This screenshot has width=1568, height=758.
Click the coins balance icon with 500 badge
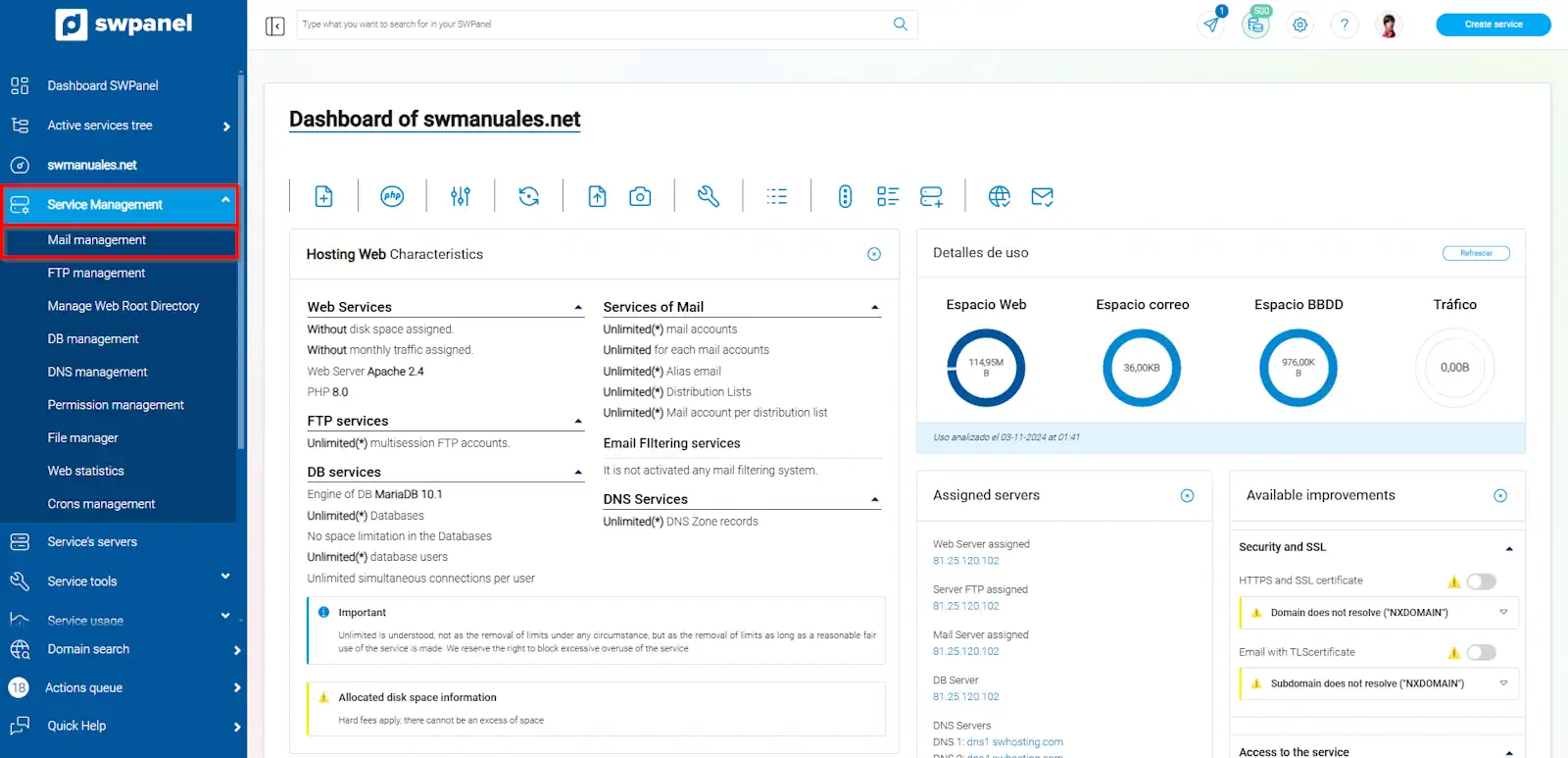(1255, 25)
